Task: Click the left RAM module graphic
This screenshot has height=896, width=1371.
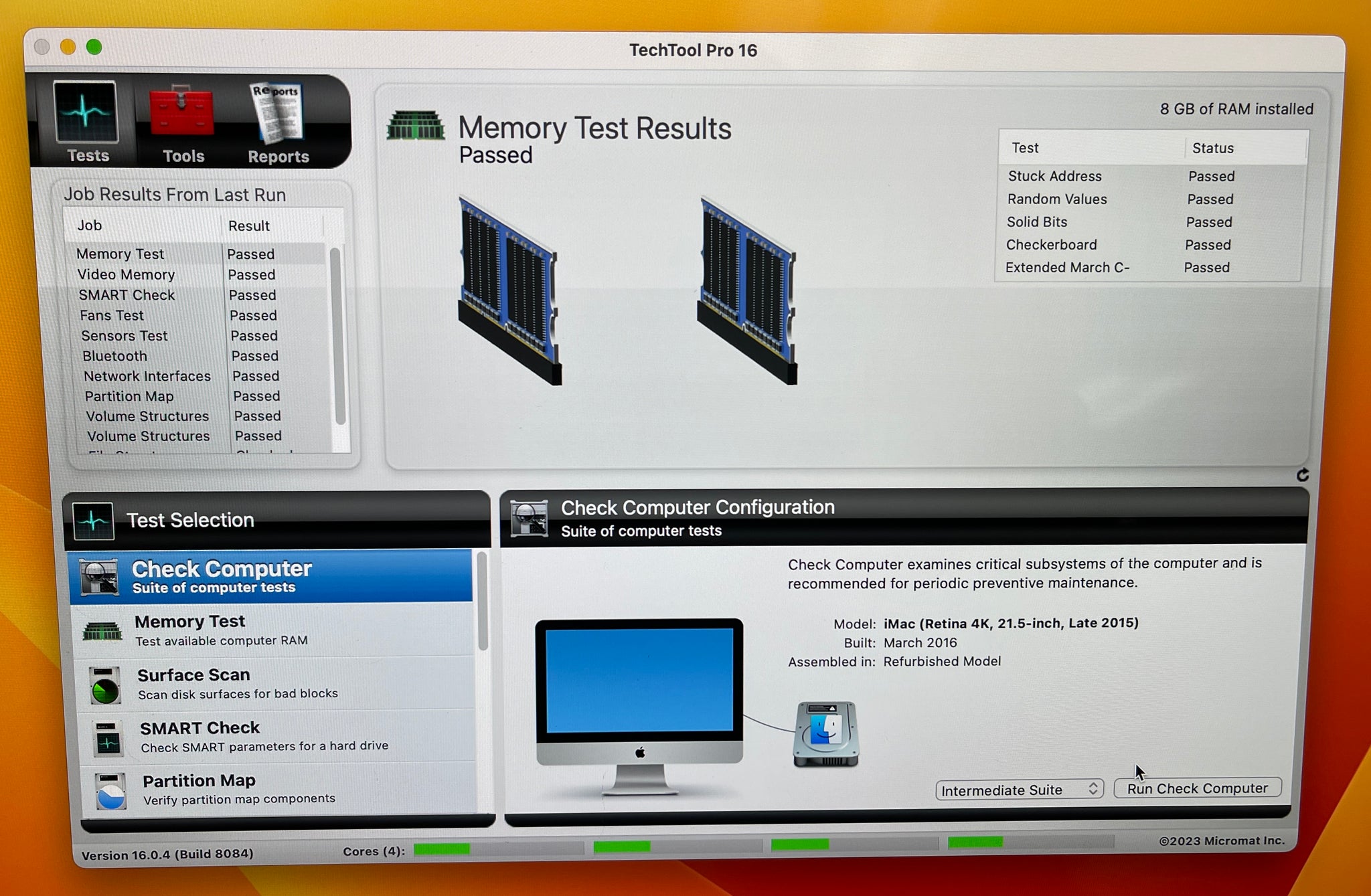Action: pyautogui.click(x=509, y=290)
